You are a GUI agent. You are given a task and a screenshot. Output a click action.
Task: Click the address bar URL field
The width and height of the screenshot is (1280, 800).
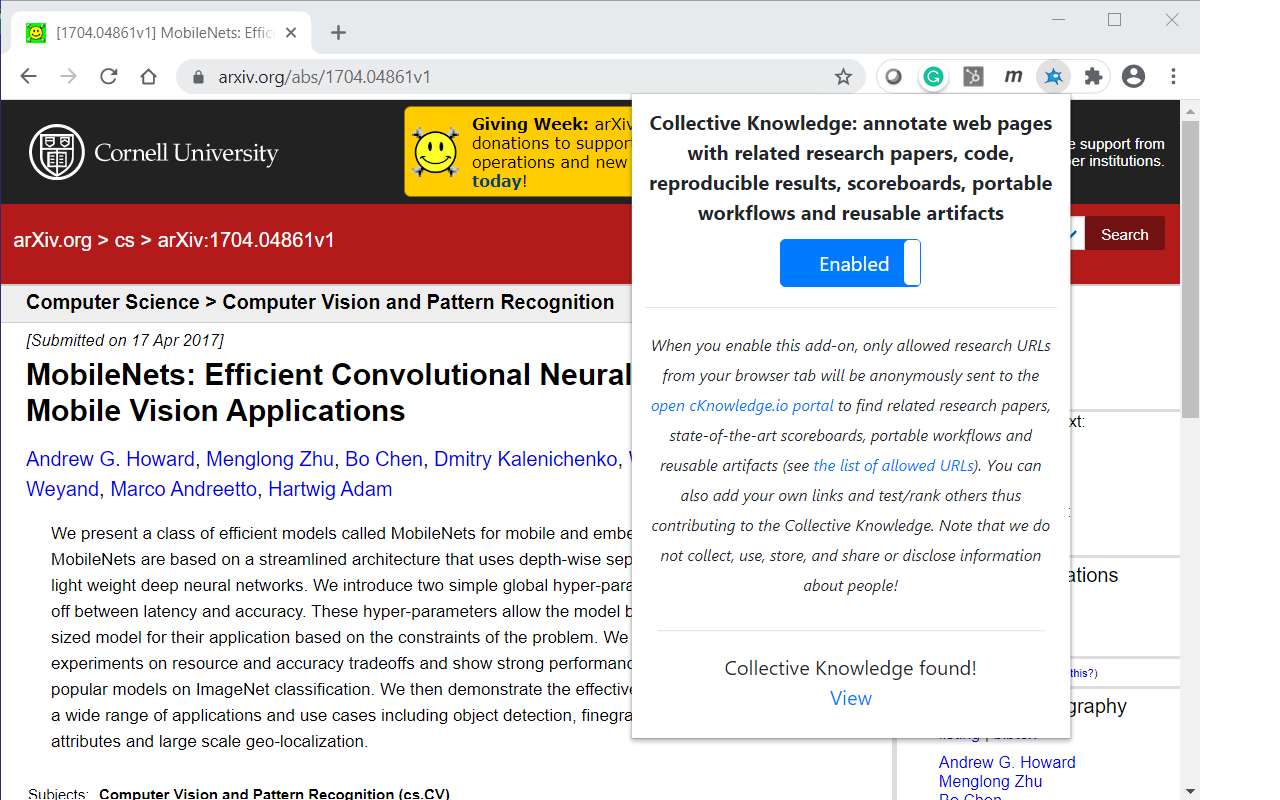pyautogui.click(x=520, y=77)
